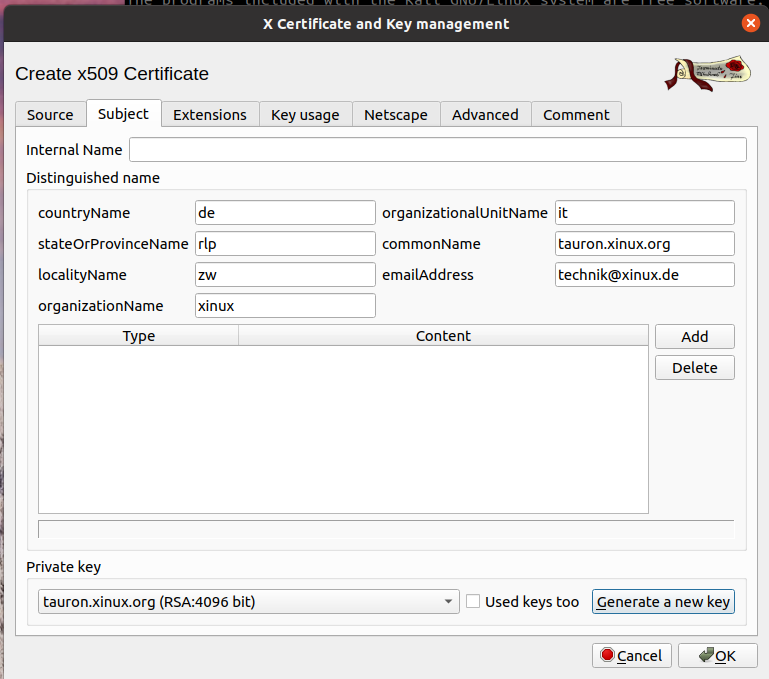
Task: Select the Netscape tab
Action: pos(395,115)
